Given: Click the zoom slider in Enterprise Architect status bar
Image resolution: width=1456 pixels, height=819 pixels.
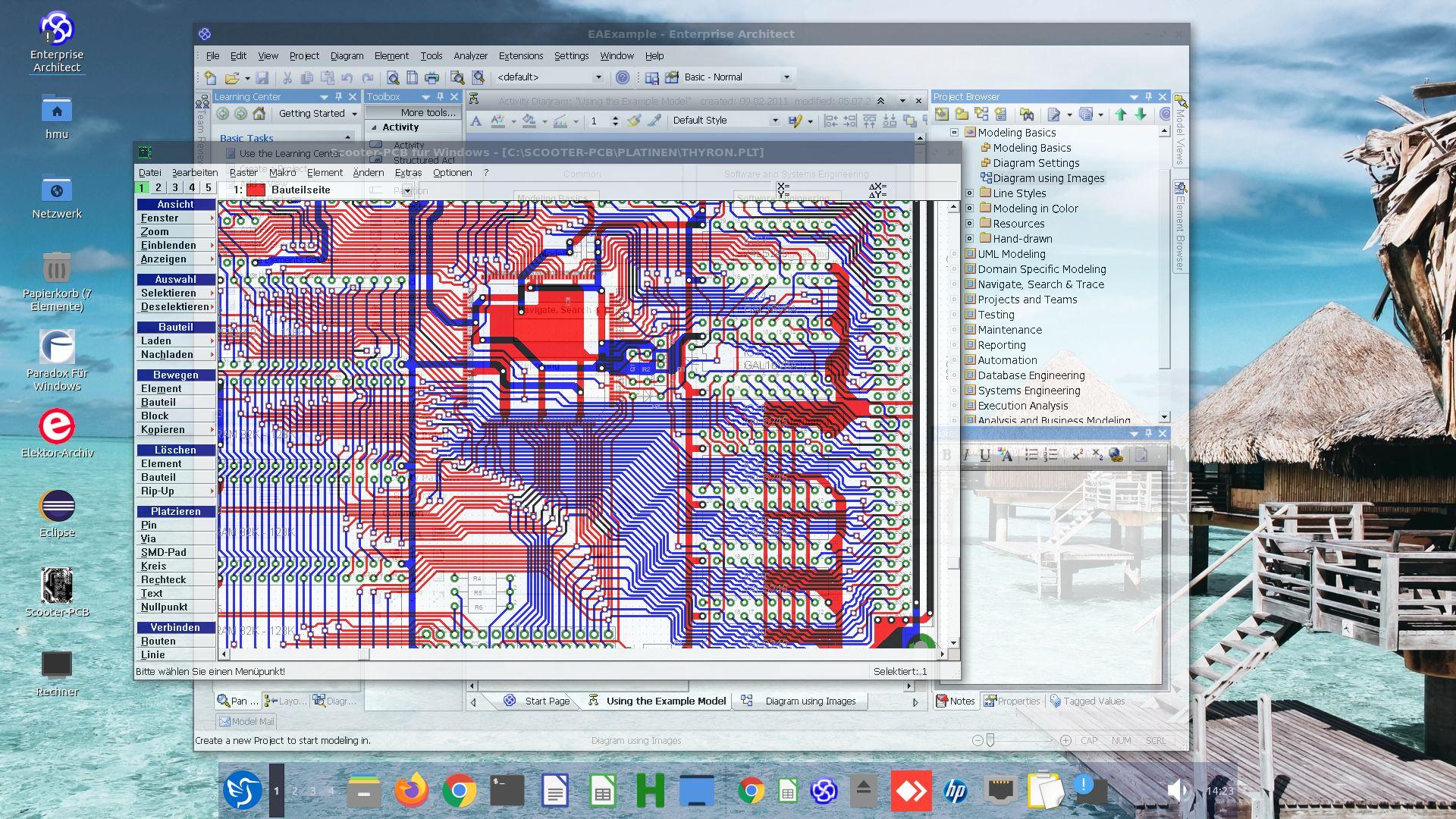Looking at the screenshot, I should point(990,741).
